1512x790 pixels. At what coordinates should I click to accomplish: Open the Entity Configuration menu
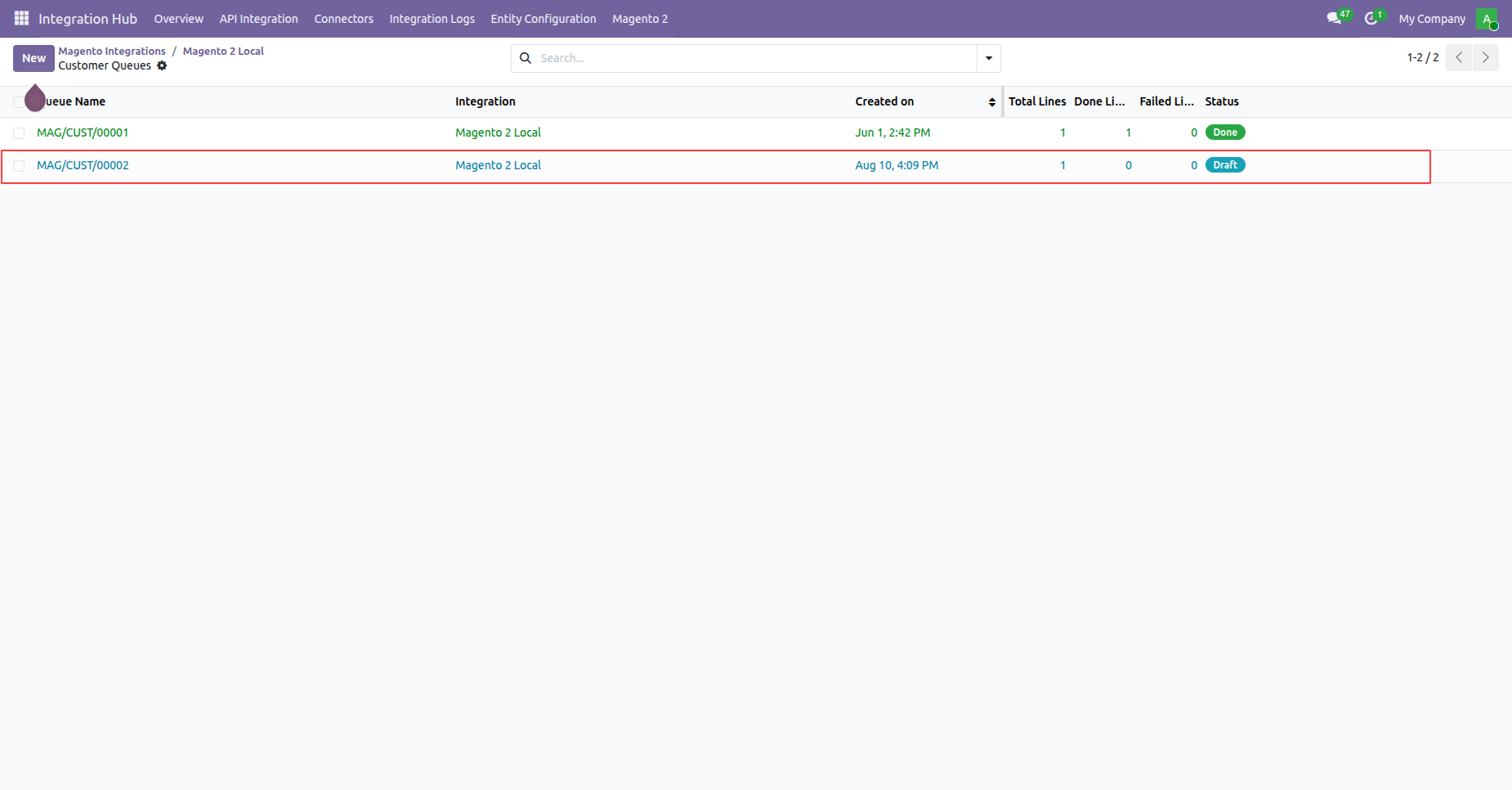[x=544, y=19]
